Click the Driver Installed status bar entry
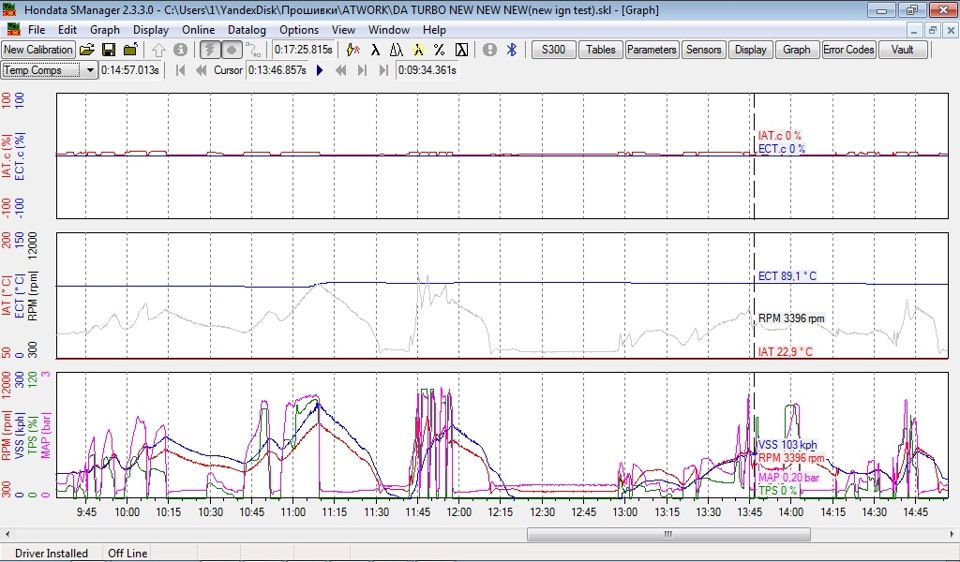The image size is (960, 562). 51,553
